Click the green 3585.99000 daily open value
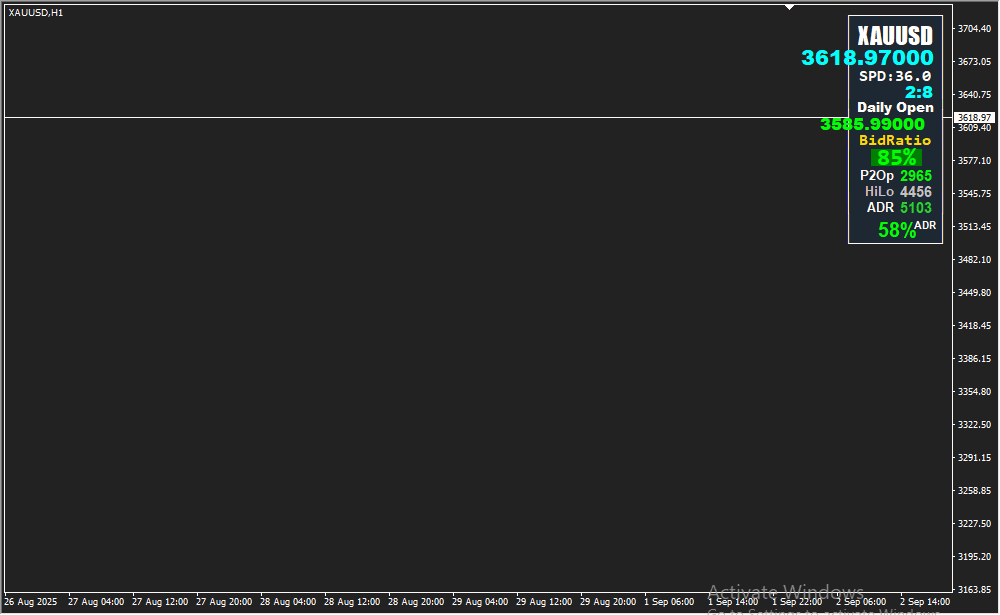 pyautogui.click(x=872, y=124)
